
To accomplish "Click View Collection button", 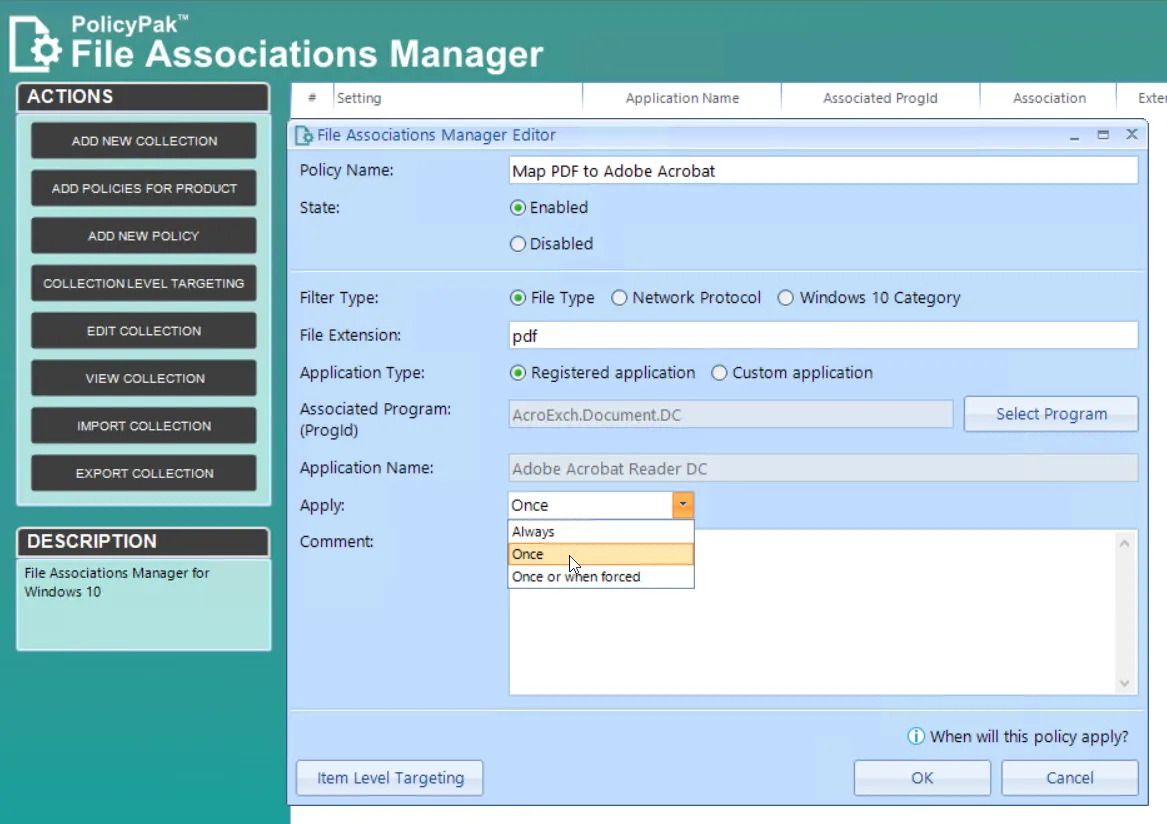I will coord(144,378).
